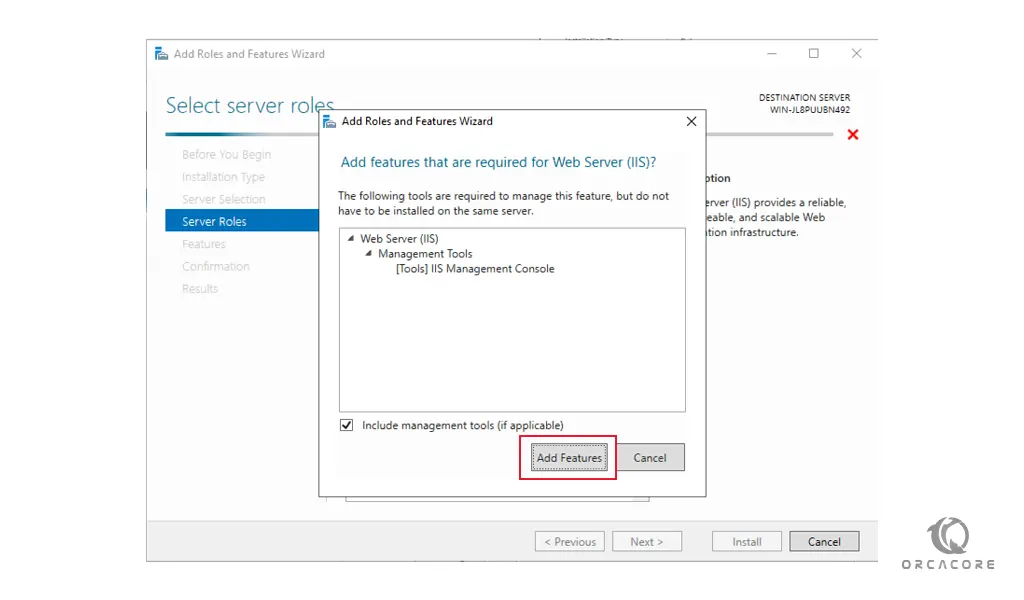Viewport: 1024px width, 600px height.
Task: Go to Installation Type step
Action: point(223,177)
